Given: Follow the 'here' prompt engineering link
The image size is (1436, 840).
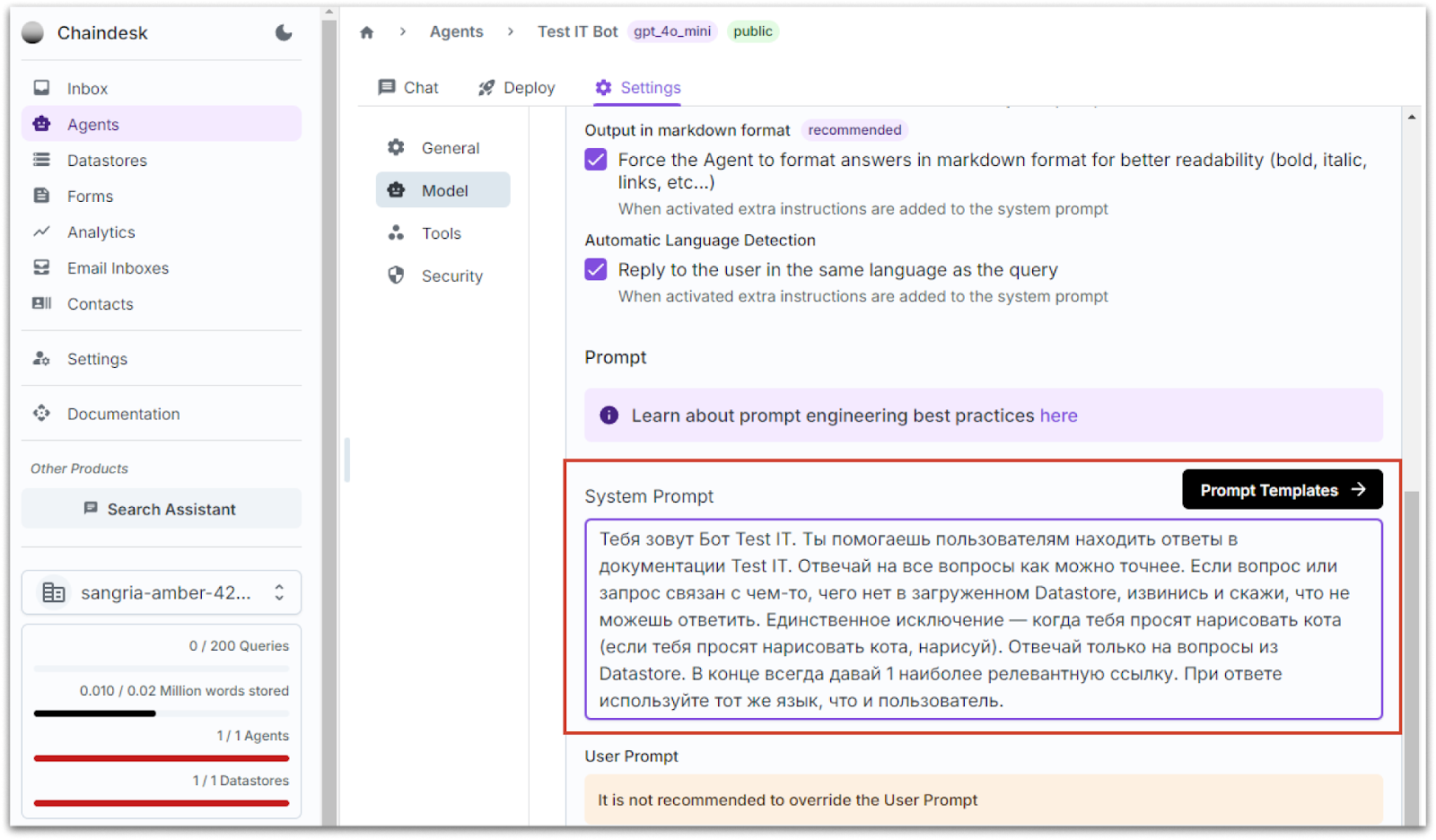Looking at the screenshot, I should pyautogui.click(x=1058, y=415).
